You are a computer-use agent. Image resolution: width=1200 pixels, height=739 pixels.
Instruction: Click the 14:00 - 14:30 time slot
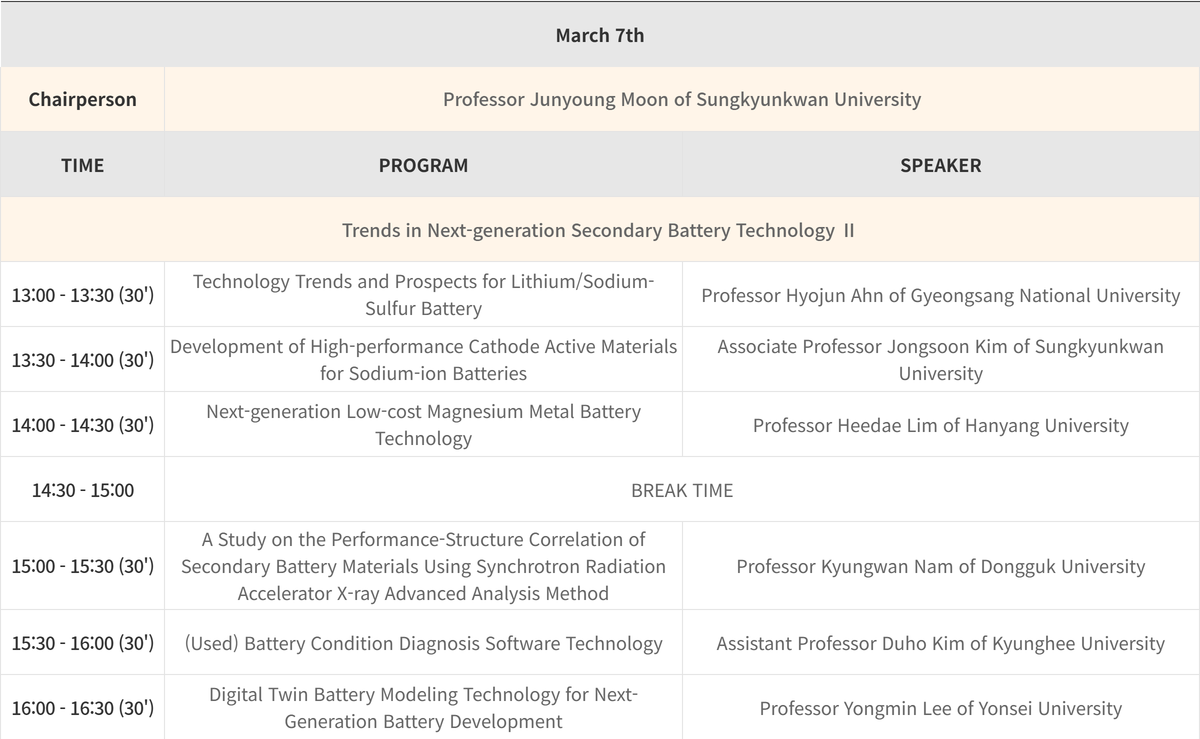(x=82, y=425)
